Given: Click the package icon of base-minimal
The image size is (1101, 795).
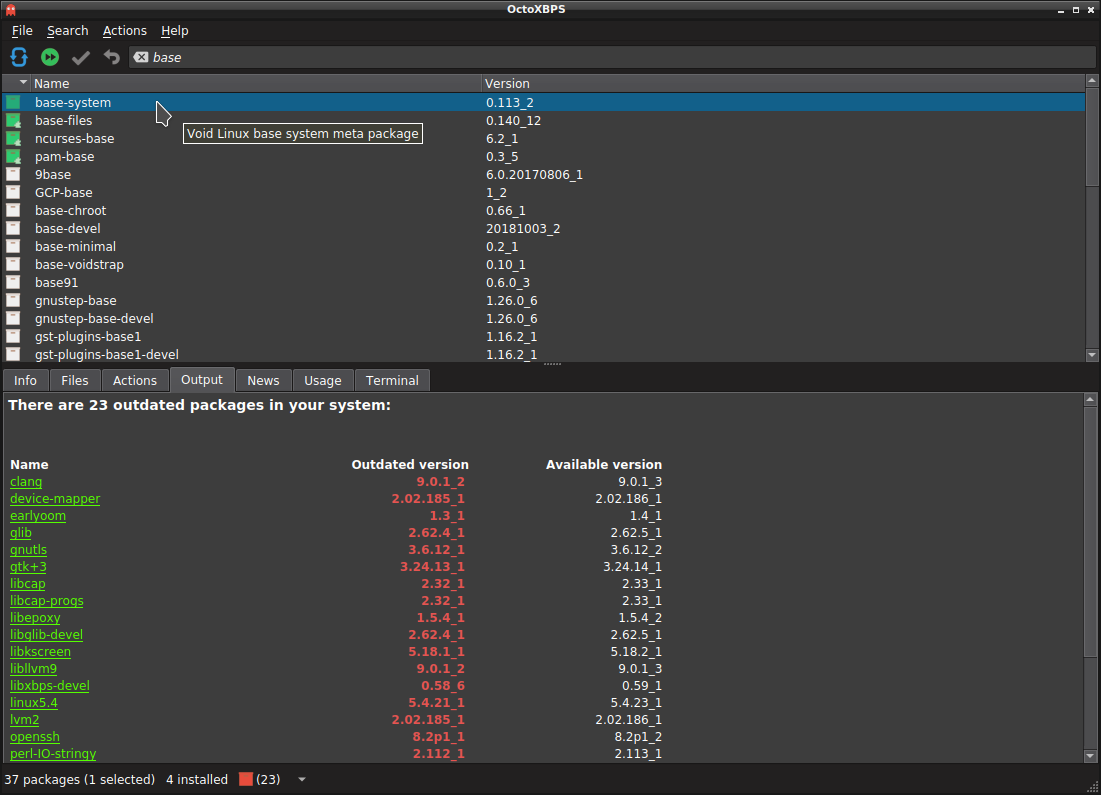Looking at the screenshot, I should pos(13,247).
